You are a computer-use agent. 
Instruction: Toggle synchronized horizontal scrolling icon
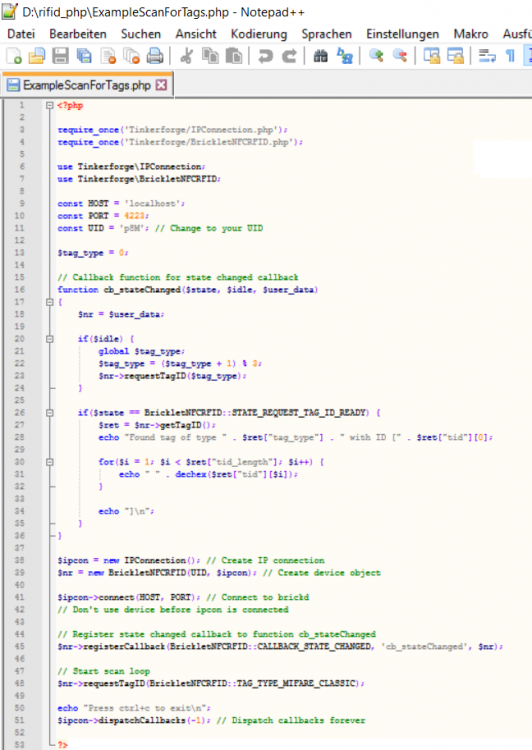pos(455,56)
